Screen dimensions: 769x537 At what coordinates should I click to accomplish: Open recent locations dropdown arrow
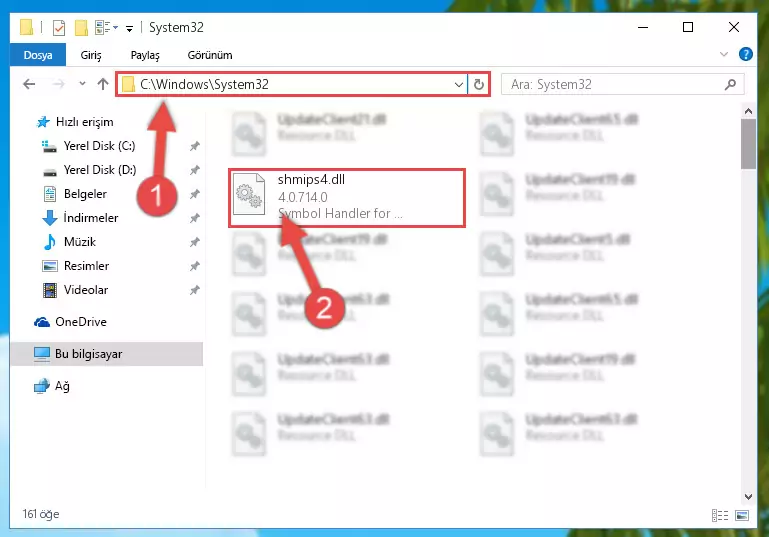pos(82,84)
